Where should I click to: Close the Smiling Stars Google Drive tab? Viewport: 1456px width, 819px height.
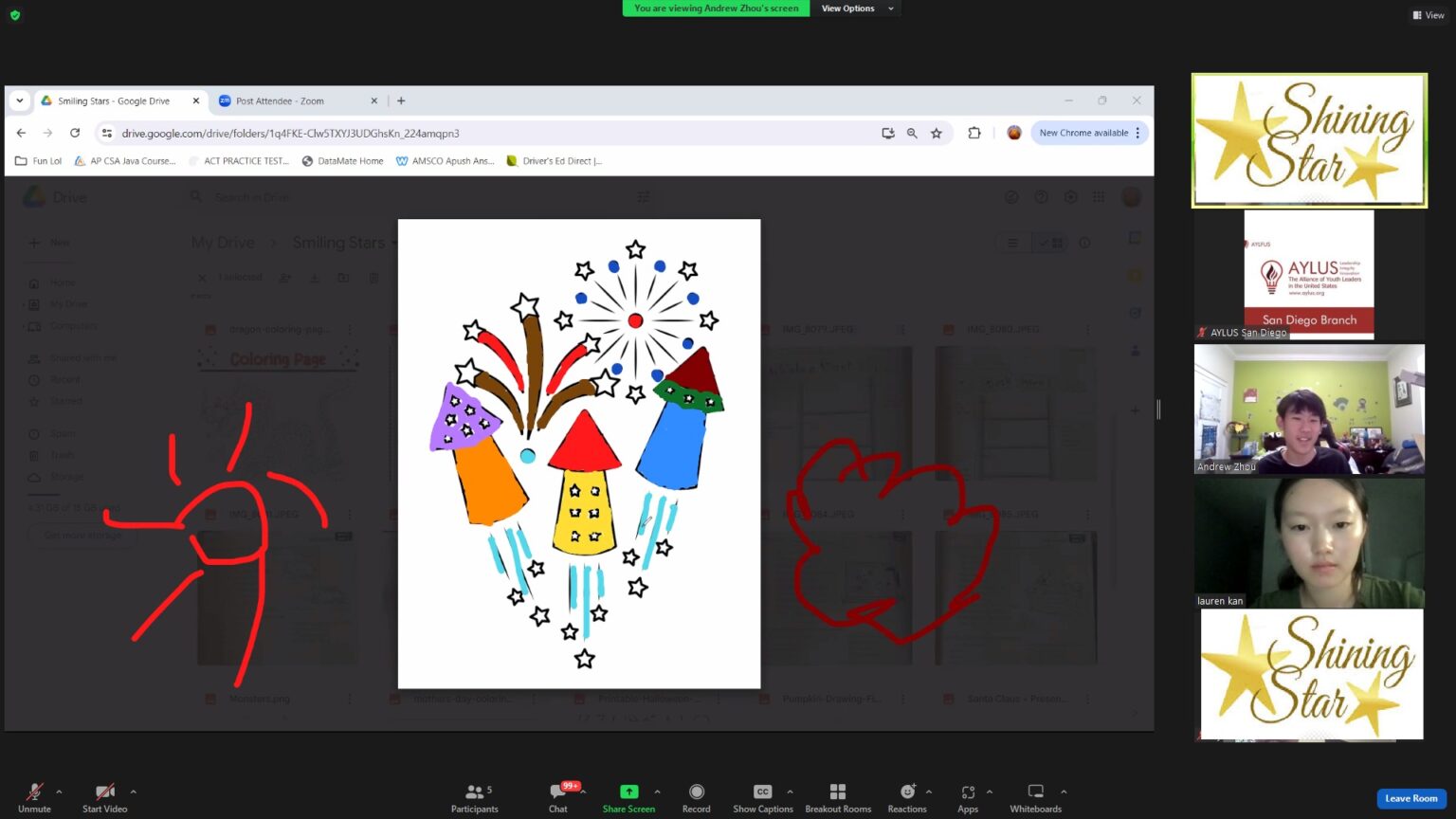click(196, 100)
